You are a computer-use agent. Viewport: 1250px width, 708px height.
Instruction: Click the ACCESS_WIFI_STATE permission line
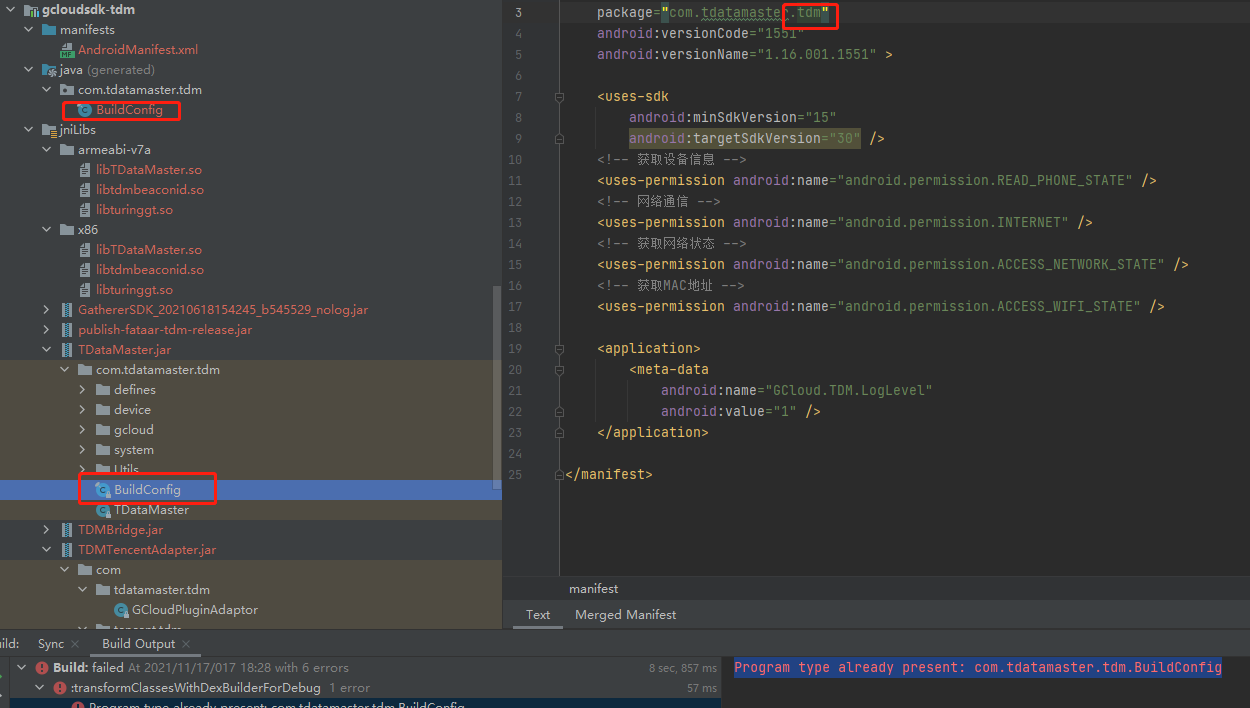[x=881, y=307]
